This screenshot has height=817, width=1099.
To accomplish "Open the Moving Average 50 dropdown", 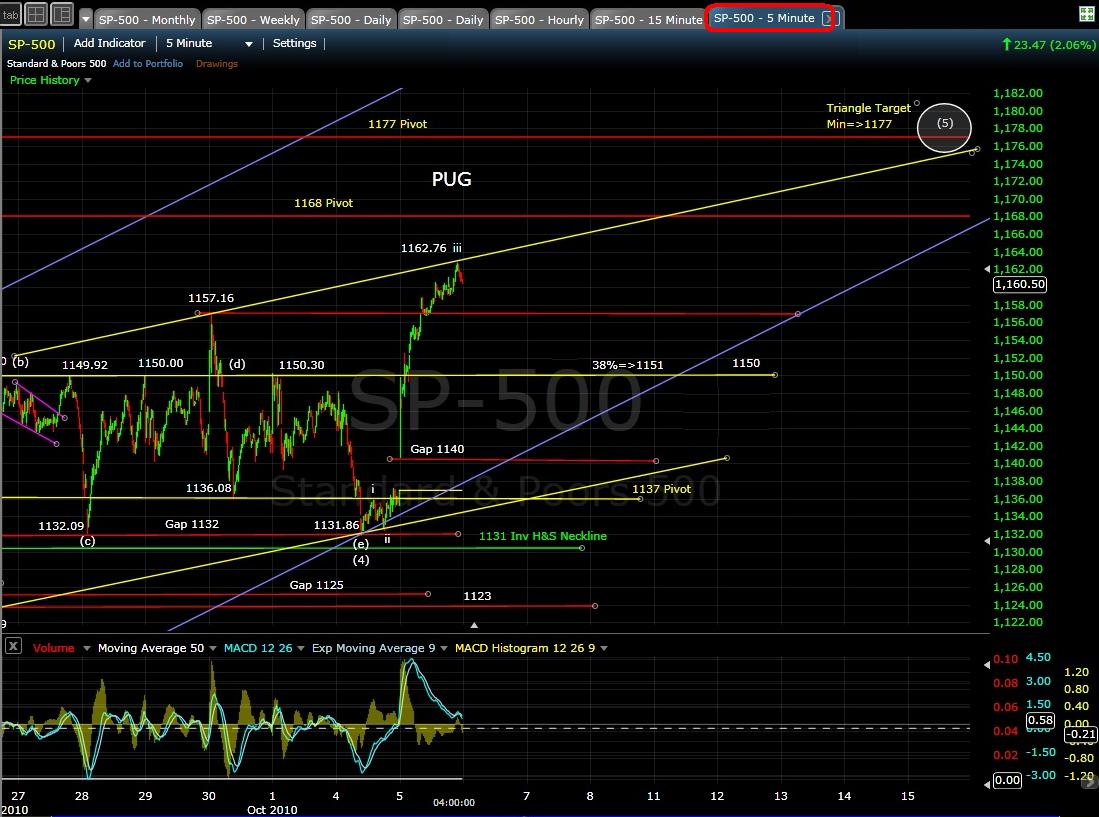I will (x=213, y=648).
